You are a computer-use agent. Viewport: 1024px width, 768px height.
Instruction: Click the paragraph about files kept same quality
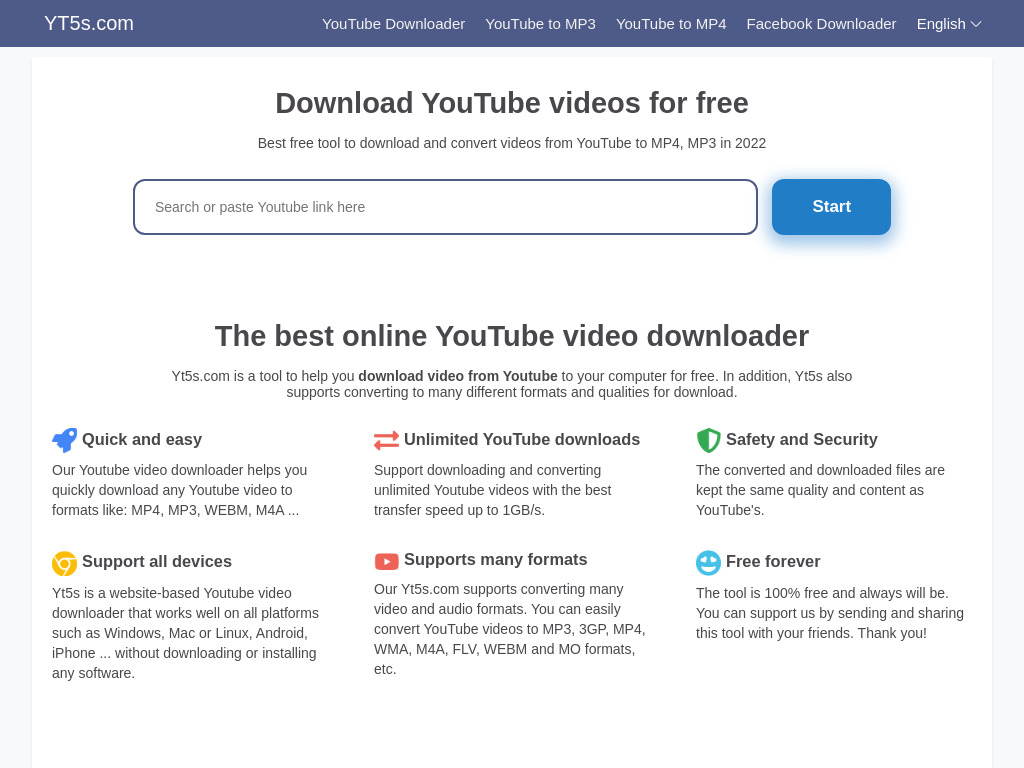click(x=820, y=490)
